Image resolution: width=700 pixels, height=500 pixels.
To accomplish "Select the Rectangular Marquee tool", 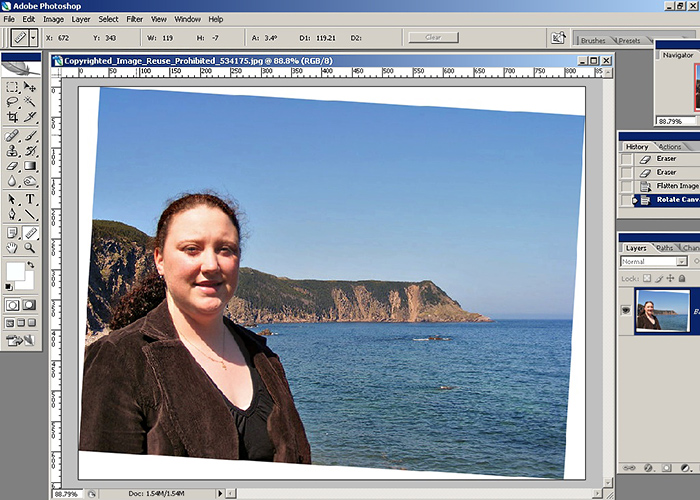I will 12,87.
